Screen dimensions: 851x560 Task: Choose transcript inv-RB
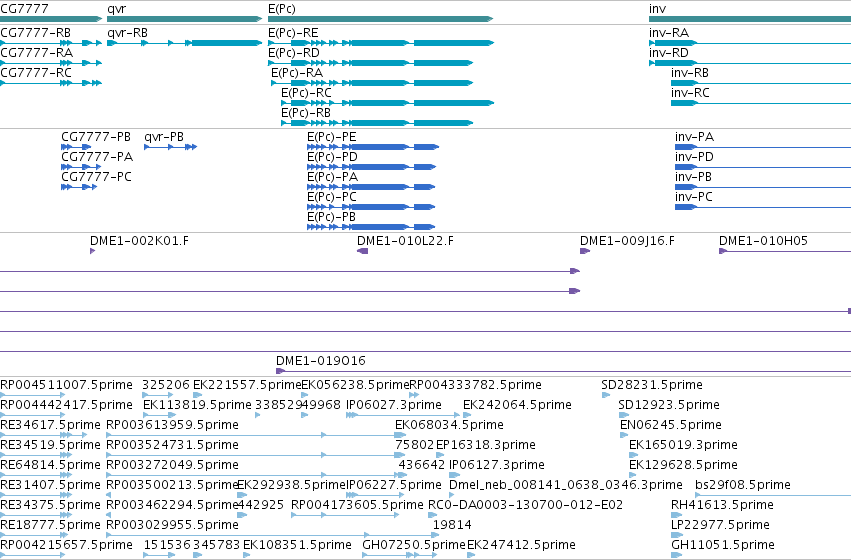pyautogui.click(x=690, y=73)
